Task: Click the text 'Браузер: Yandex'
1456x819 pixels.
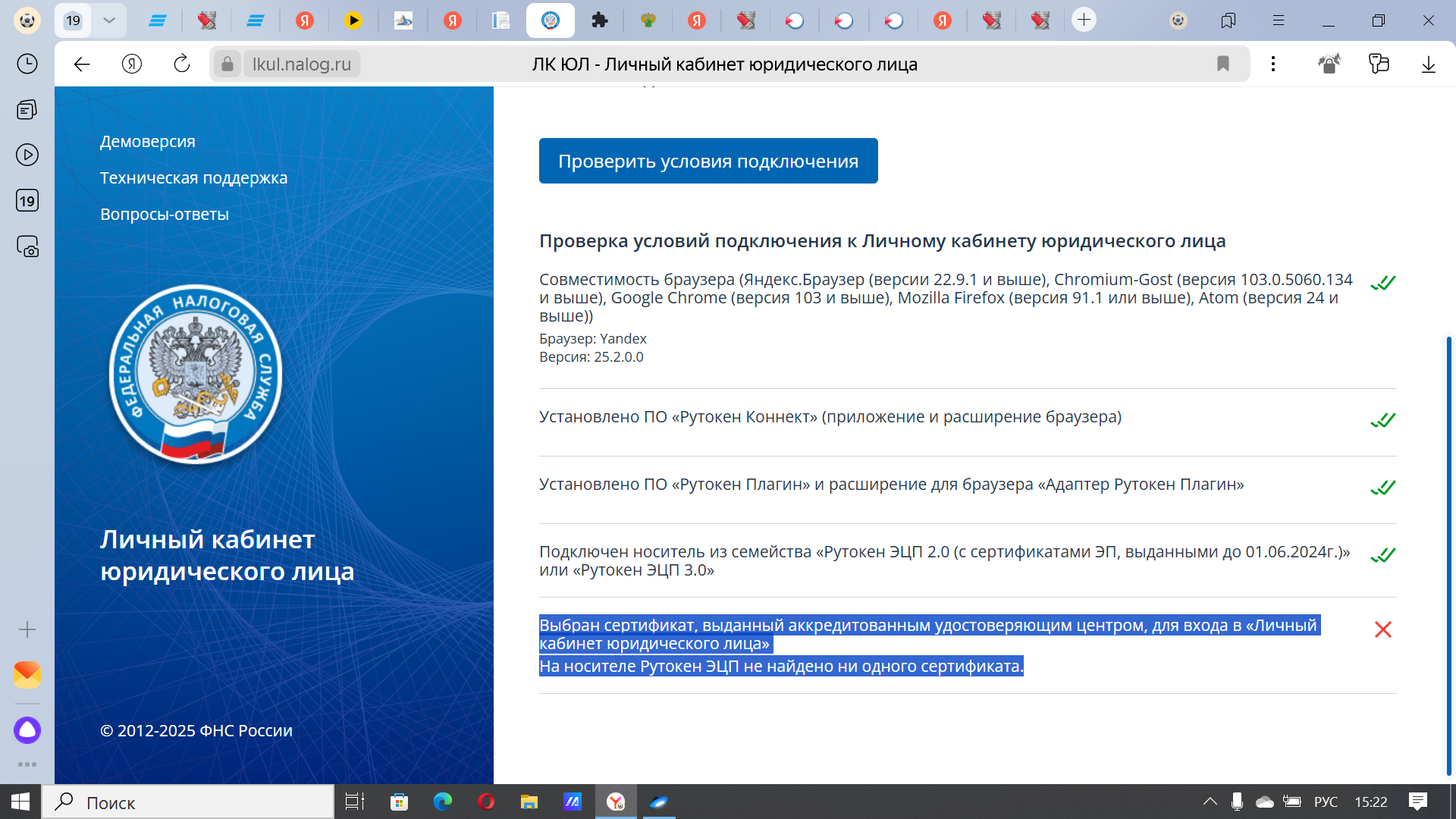Action: (x=593, y=339)
